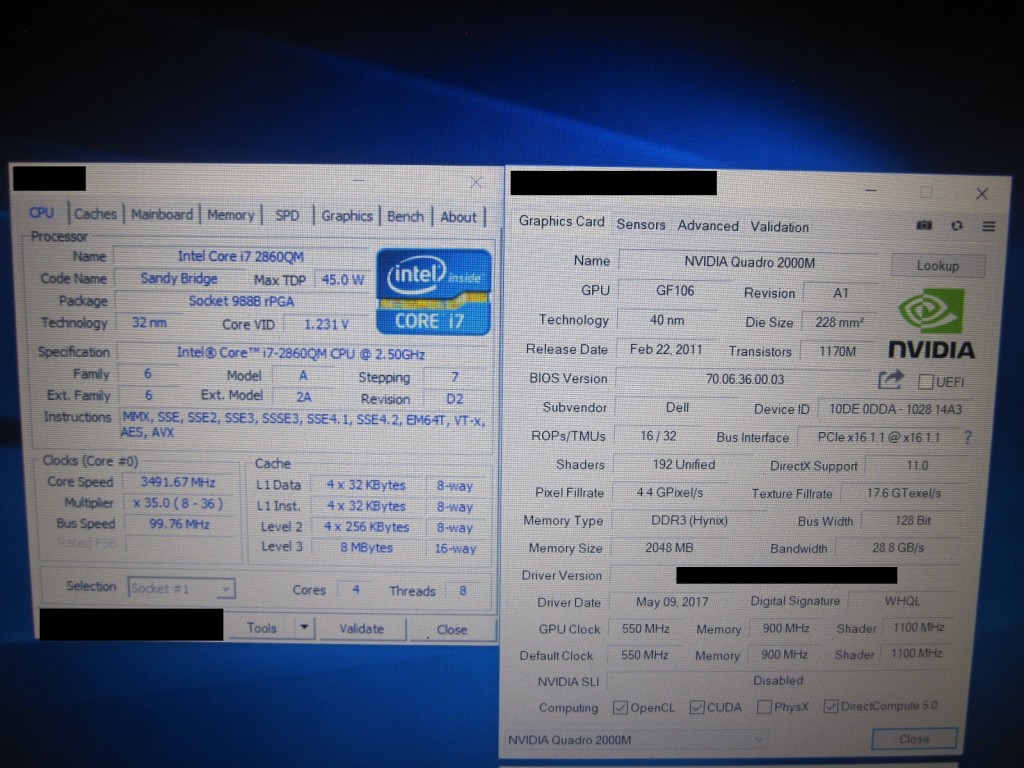Click the Intel Core i7 logo badge
Image resolution: width=1024 pixels, height=768 pixels.
coord(433,291)
